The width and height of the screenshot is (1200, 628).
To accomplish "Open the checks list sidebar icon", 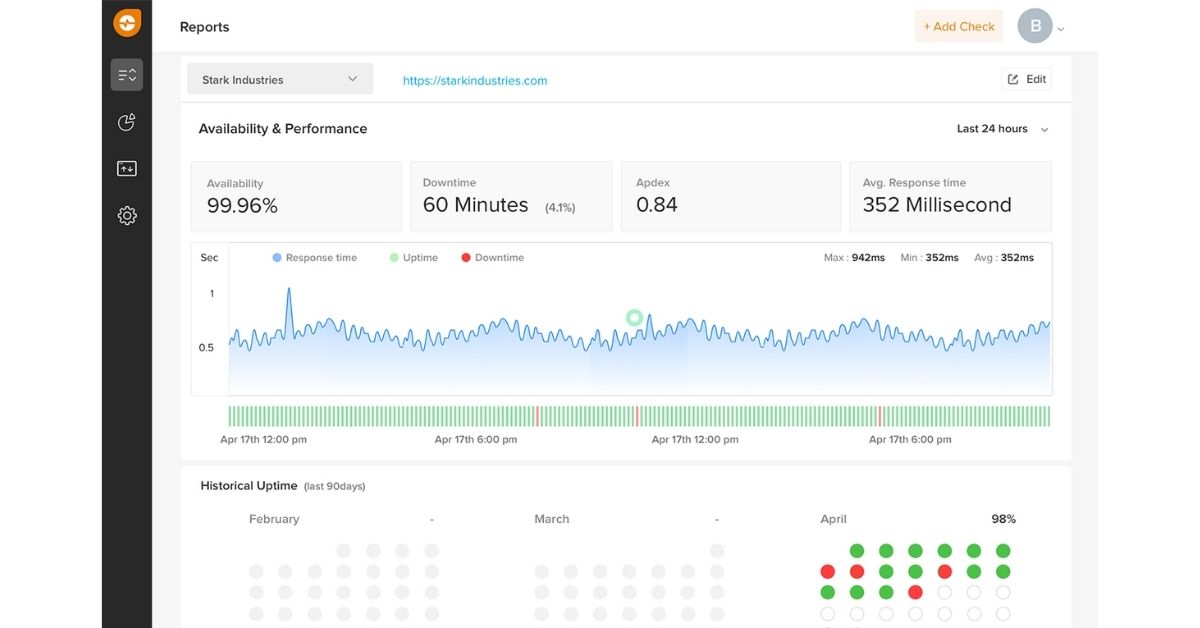I will click(127, 75).
